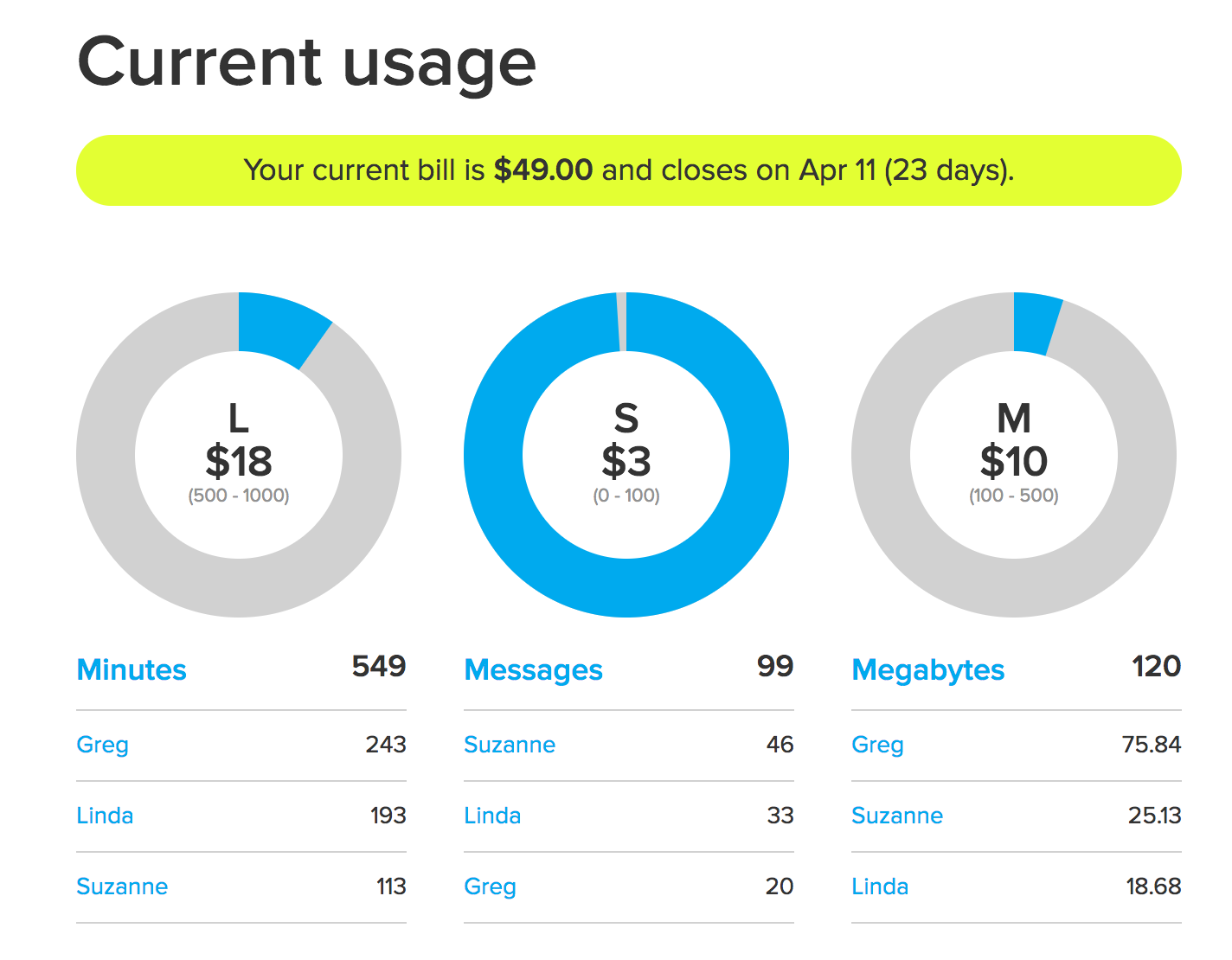The width and height of the screenshot is (1232, 960).
Task: View Suzanne's usage in the Megabytes list
Action: click(897, 816)
